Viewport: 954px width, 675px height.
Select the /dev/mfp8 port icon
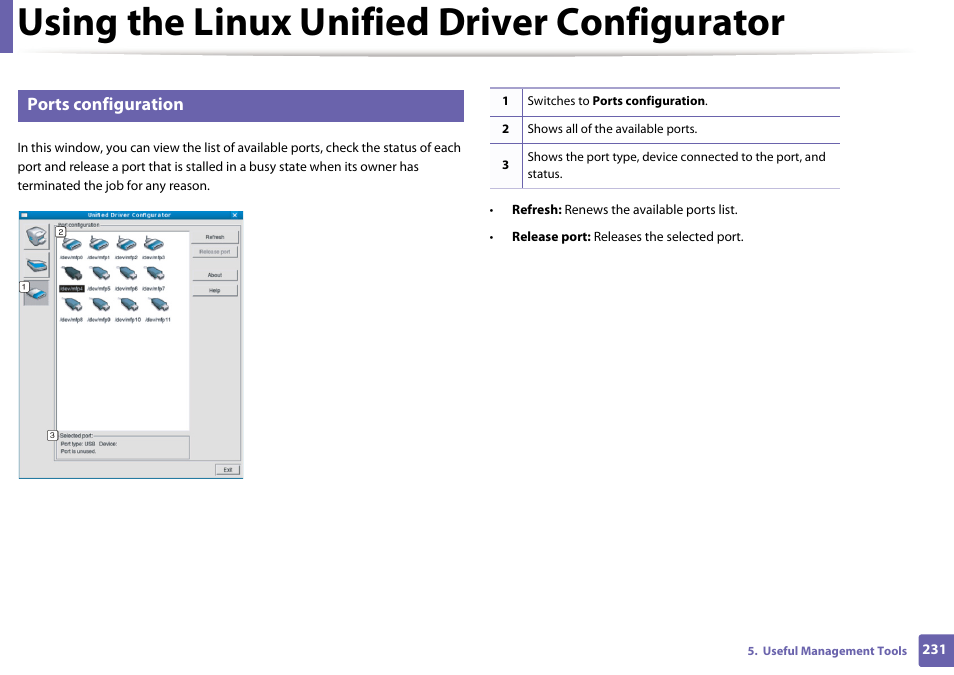pyautogui.click(x=71, y=305)
